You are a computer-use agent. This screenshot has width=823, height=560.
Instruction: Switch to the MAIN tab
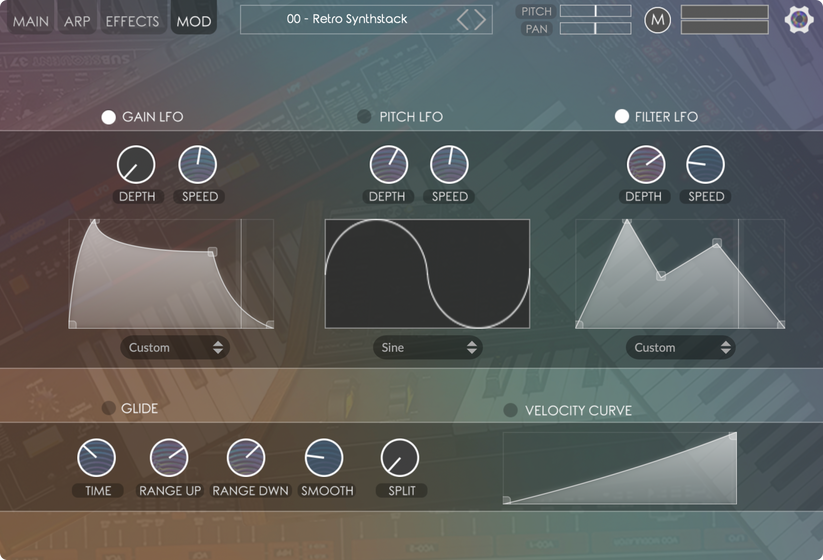pos(30,21)
